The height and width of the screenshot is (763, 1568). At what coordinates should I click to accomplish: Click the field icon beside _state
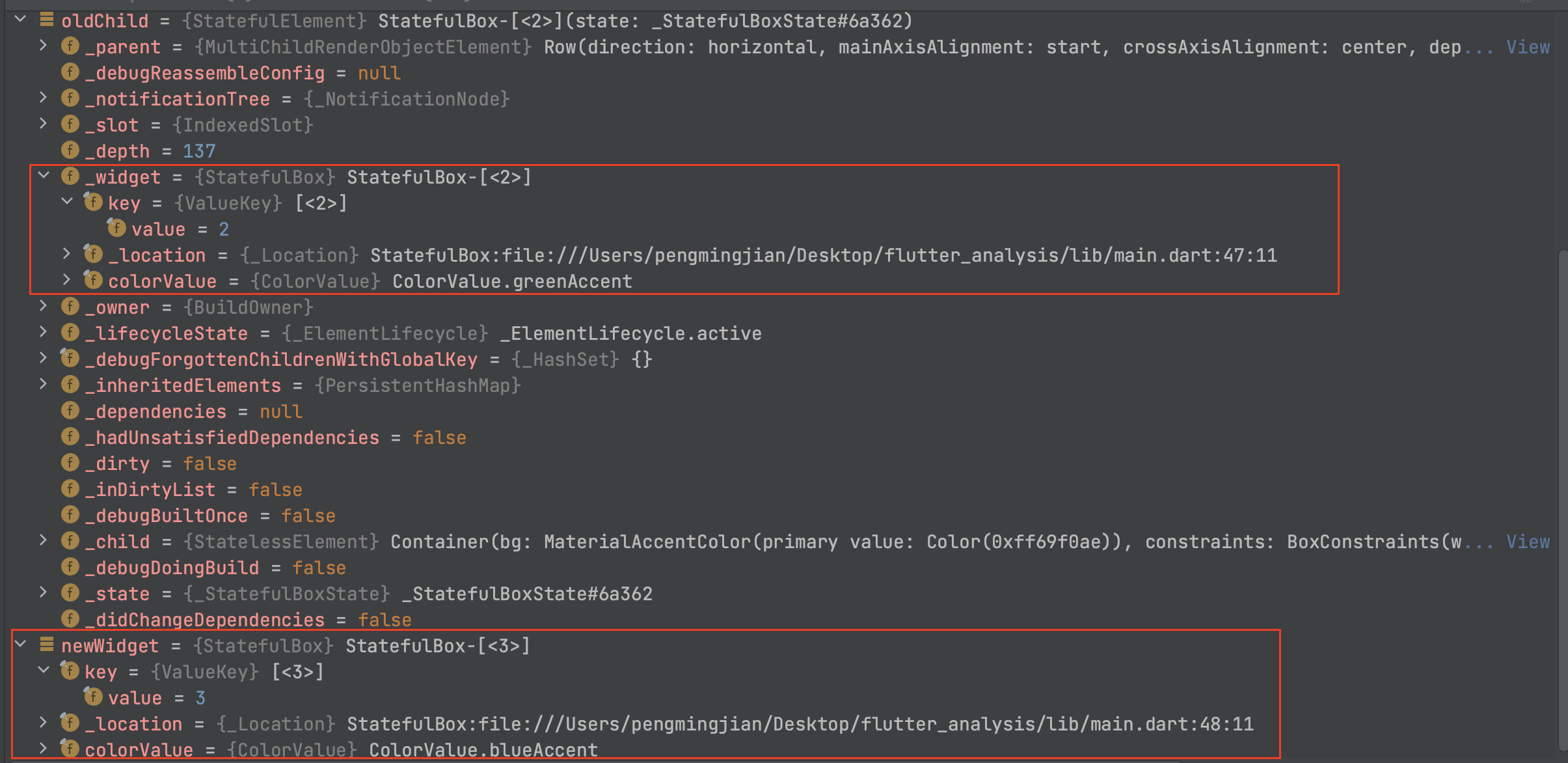click(x=70, y=593)
